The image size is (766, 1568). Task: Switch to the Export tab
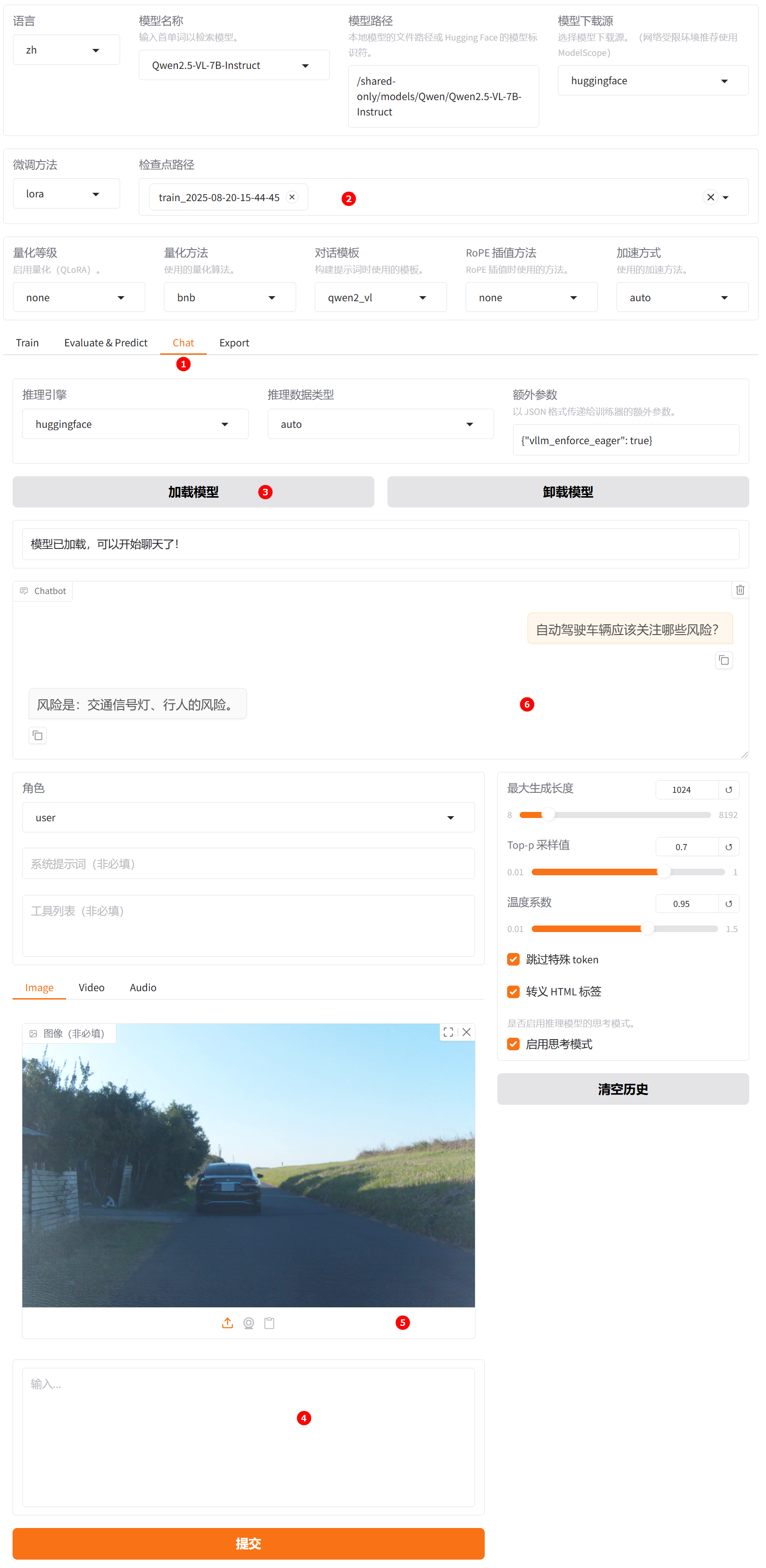point(234,343)
